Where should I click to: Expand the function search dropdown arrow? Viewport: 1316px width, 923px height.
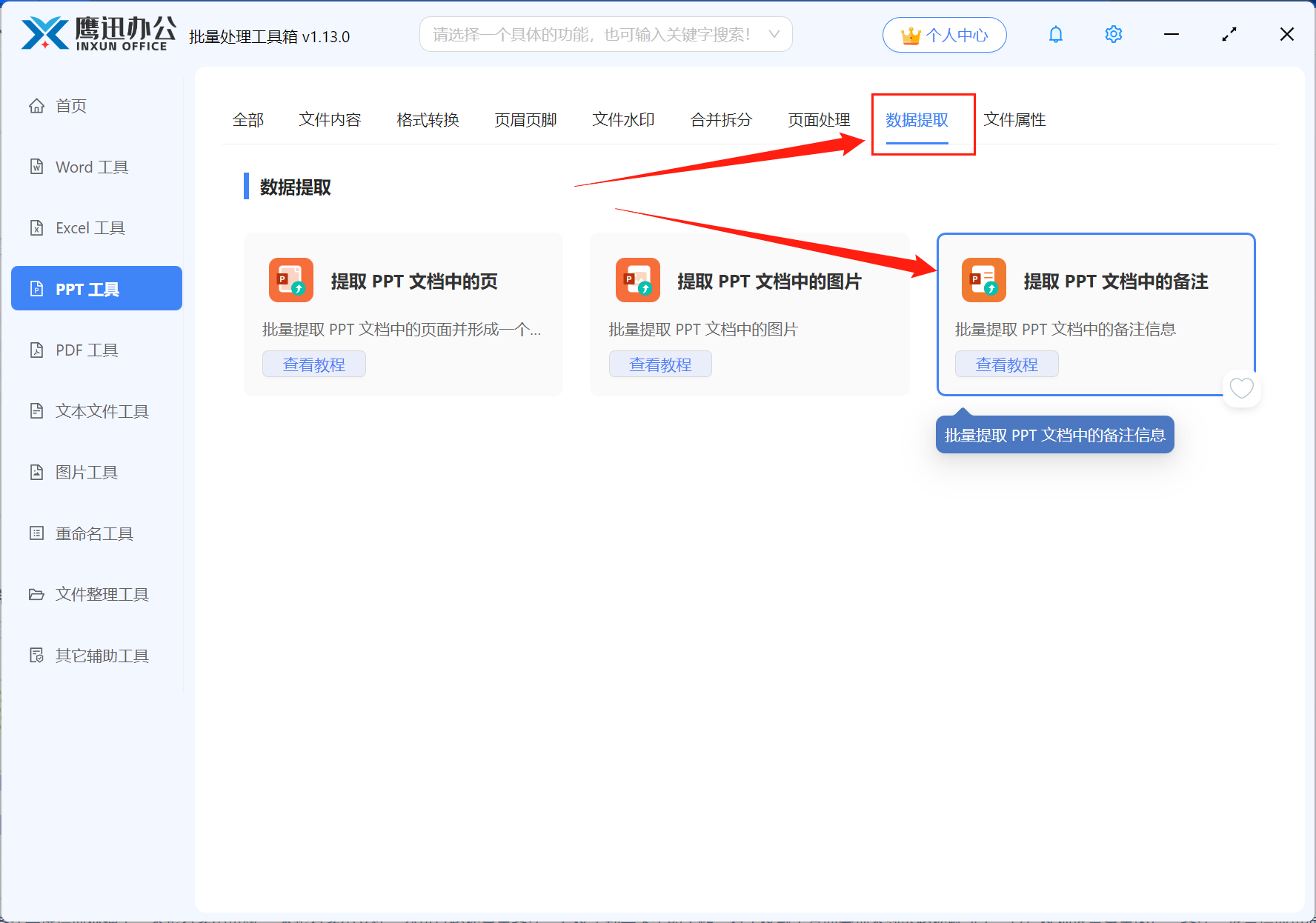774,35
